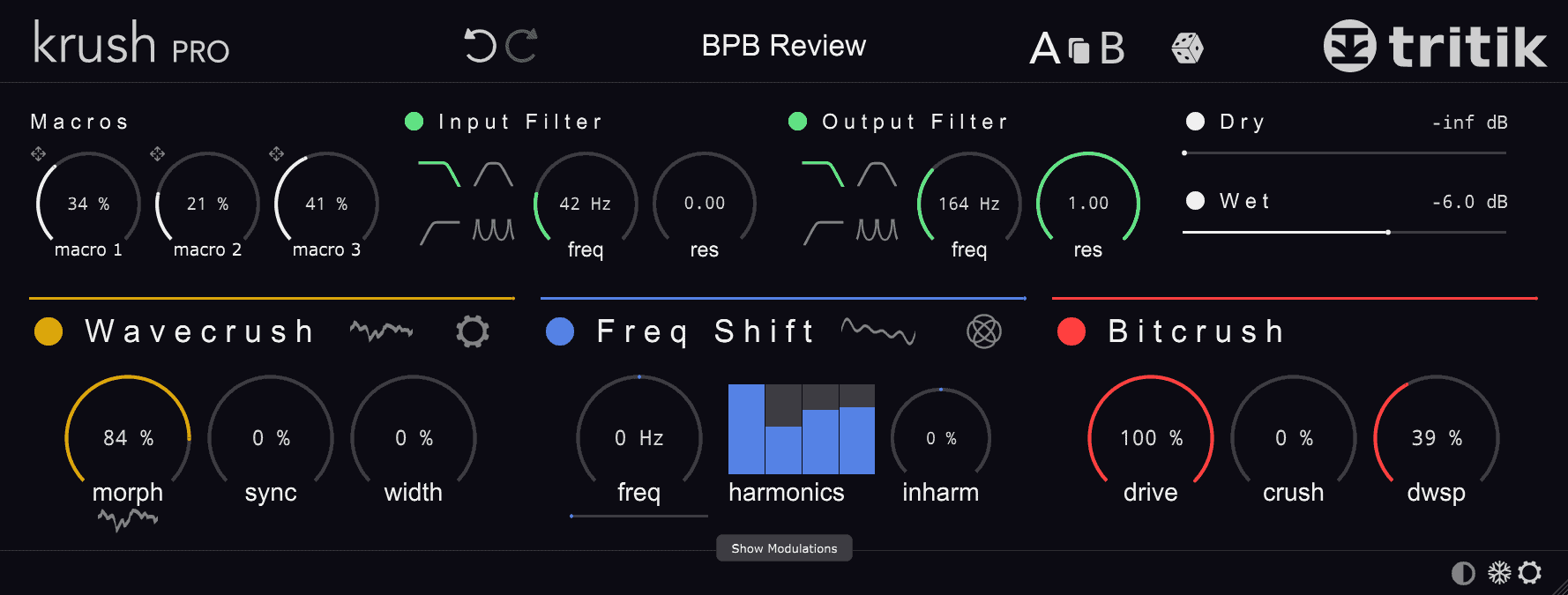Select Output Filter band-pass shape
This screenshot has width=1568, height=595.
point(877,174)
